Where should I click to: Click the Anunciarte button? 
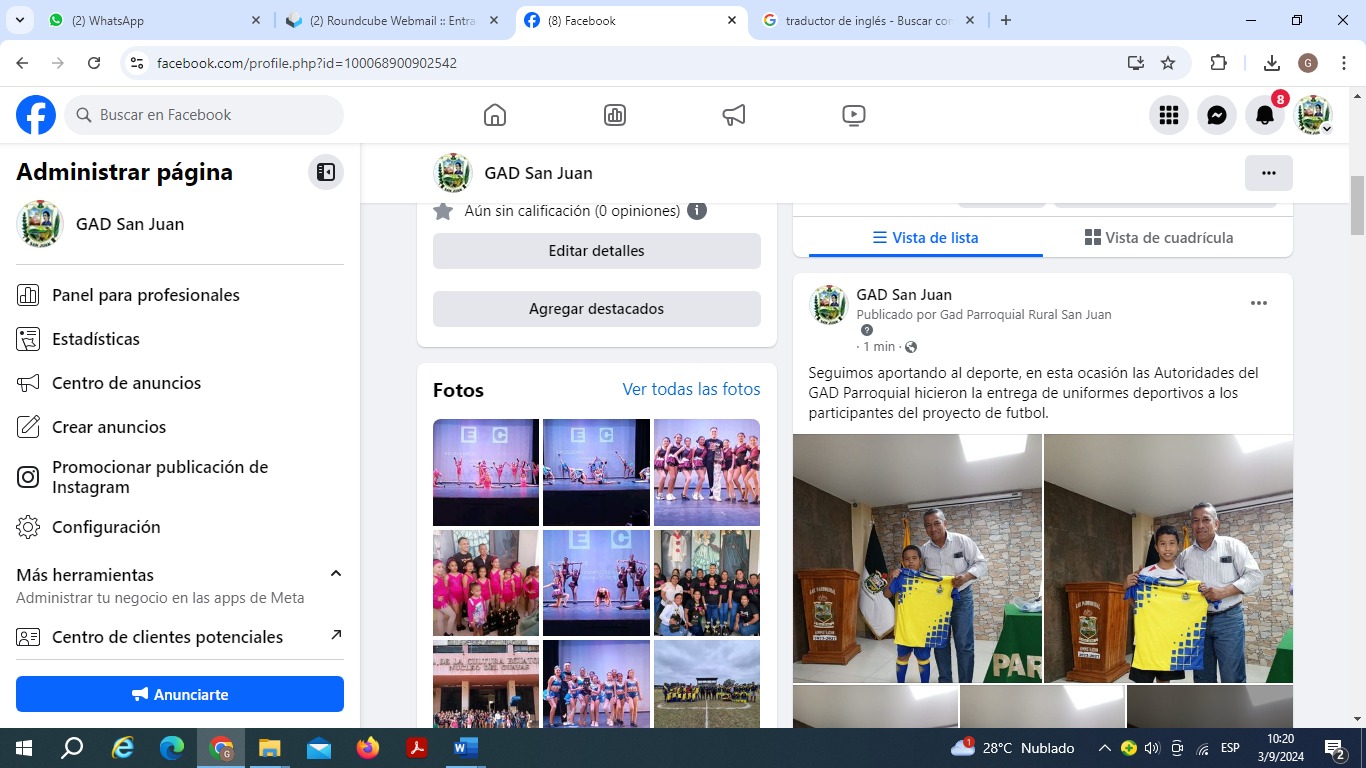(180, 694)
